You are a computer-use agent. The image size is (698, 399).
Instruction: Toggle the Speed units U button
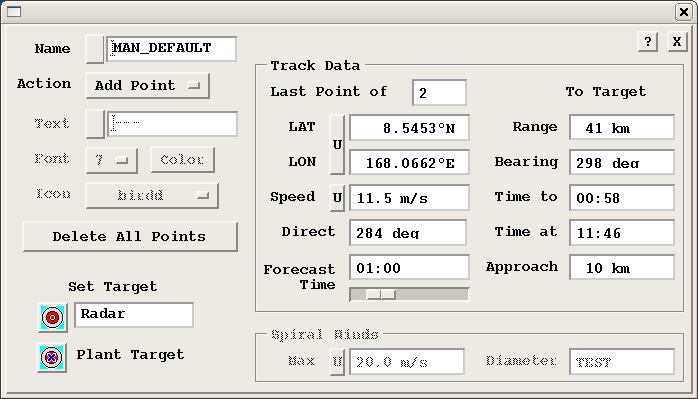click(x=337, y=197)
